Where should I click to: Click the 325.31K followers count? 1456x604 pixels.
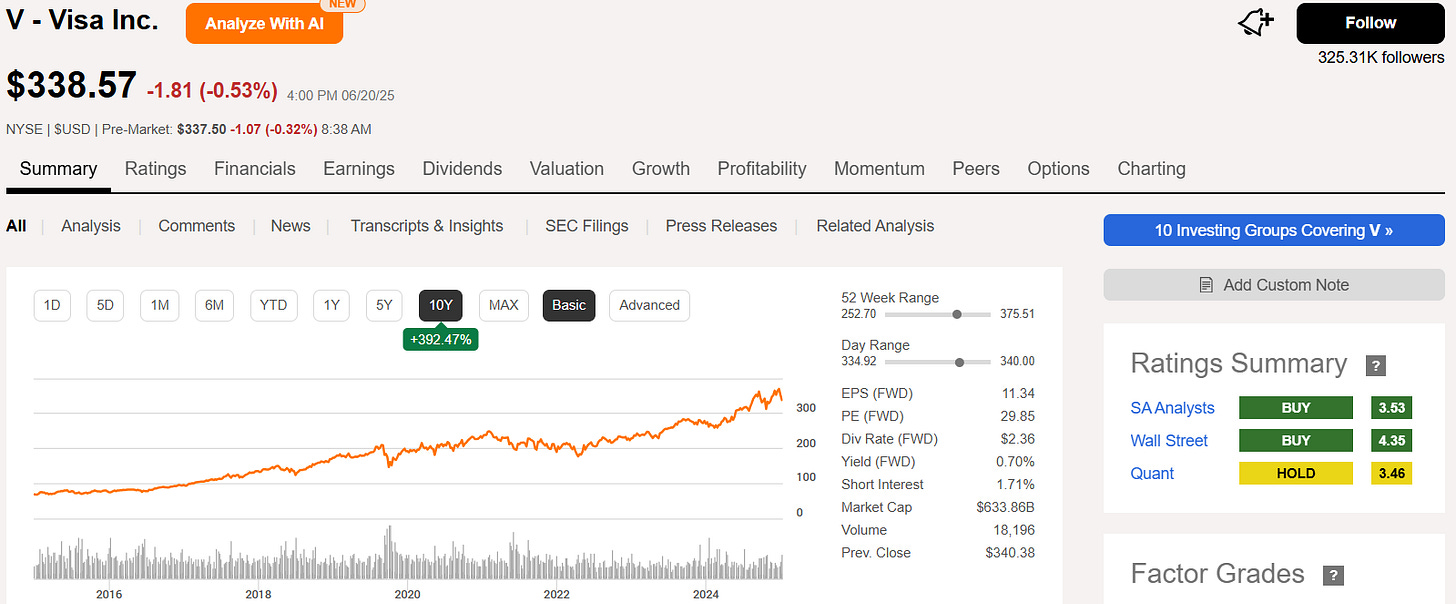[1381, 58]
